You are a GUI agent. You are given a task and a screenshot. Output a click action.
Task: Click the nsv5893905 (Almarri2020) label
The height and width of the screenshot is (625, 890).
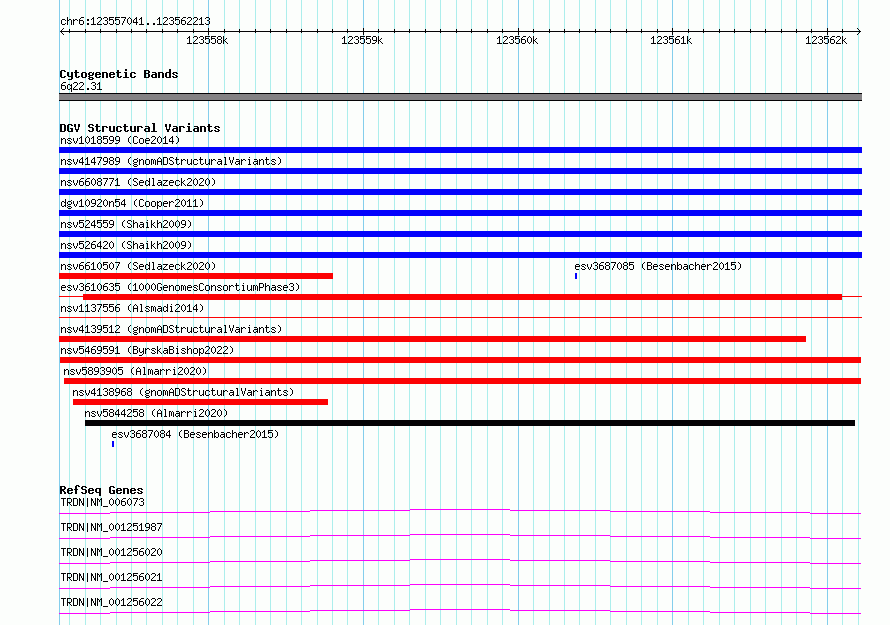[x=135, y=371]
